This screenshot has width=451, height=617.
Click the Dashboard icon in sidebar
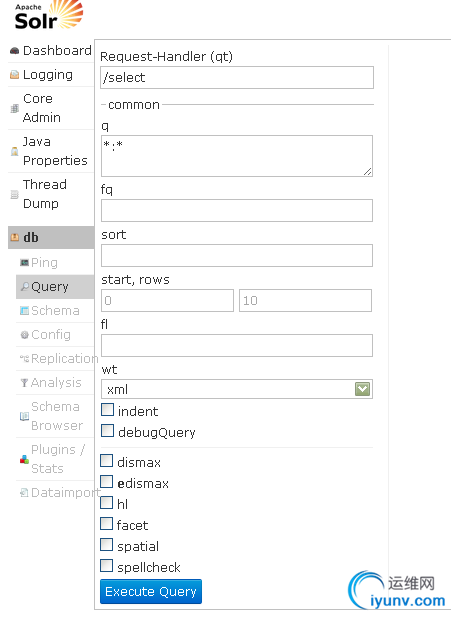[15, 51]
